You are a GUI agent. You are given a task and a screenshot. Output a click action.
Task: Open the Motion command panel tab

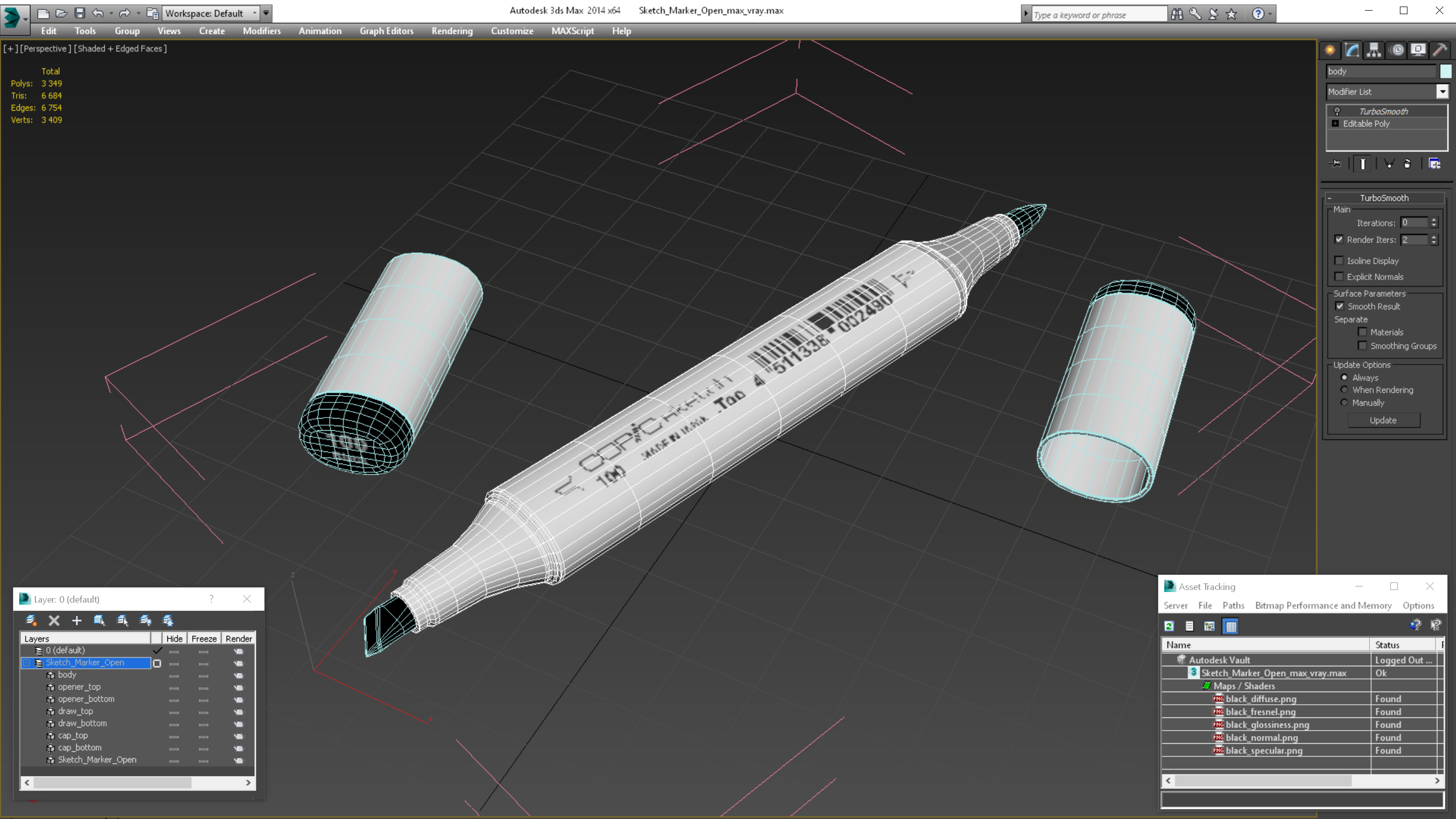click(1397, 51)
